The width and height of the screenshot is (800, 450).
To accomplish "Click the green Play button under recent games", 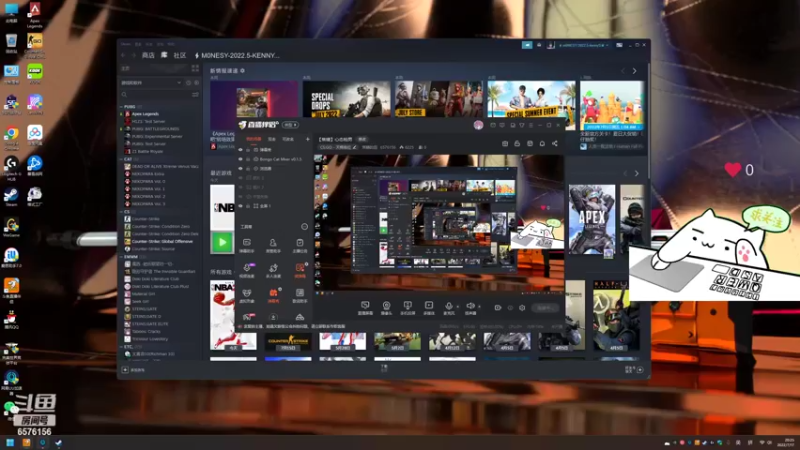I will 222,243.
